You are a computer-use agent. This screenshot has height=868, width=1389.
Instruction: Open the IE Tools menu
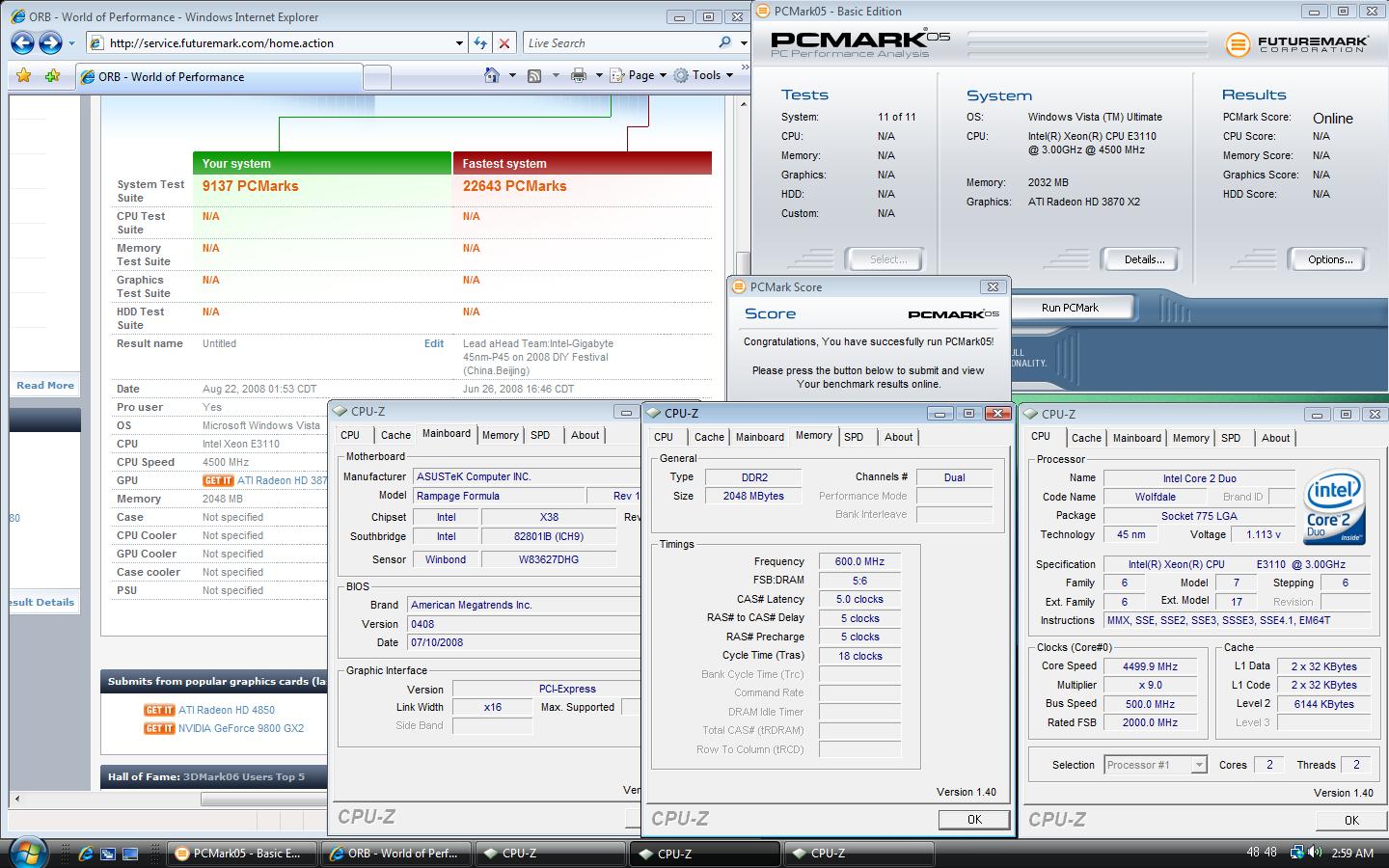(x=704, y=75)
